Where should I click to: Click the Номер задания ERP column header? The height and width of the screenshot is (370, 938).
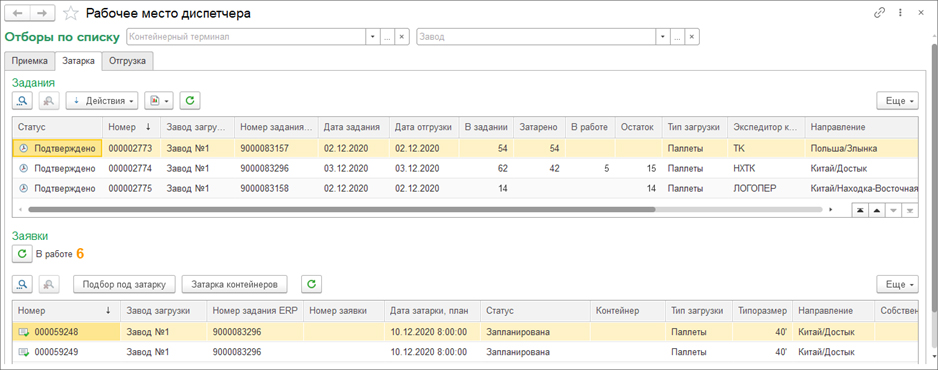(255, 310)
